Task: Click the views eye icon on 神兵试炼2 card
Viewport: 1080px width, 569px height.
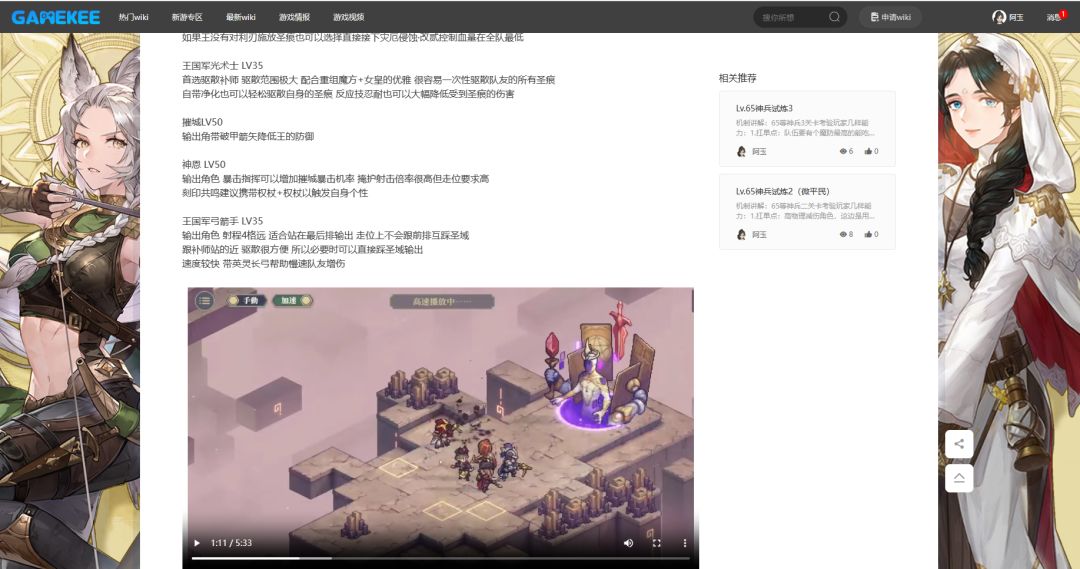Action: coord(843,235)
